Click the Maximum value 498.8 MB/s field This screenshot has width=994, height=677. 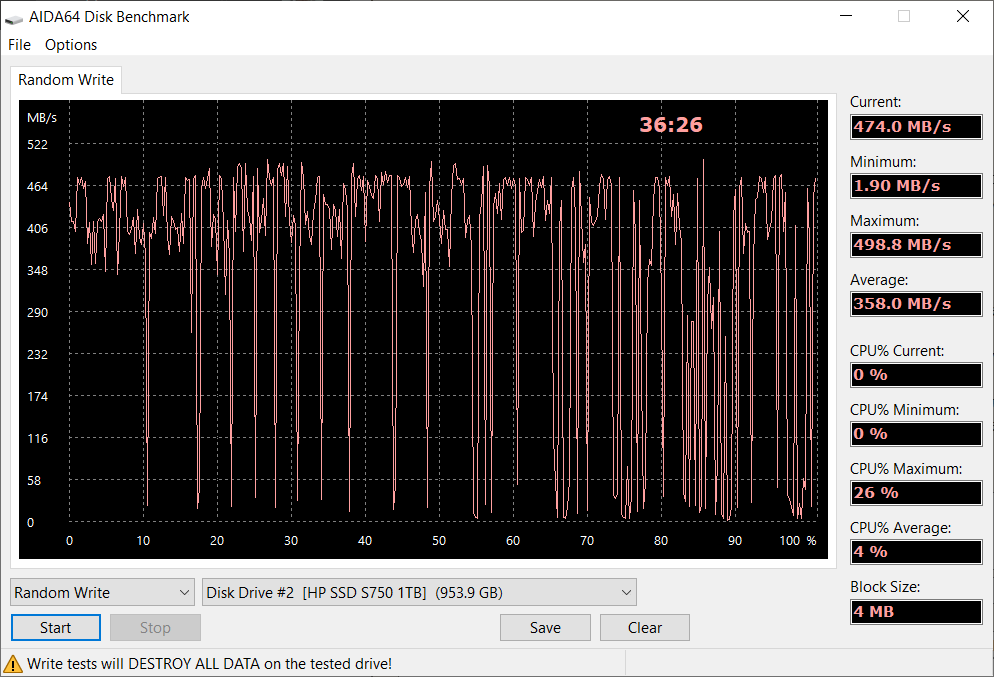(915, 245)
